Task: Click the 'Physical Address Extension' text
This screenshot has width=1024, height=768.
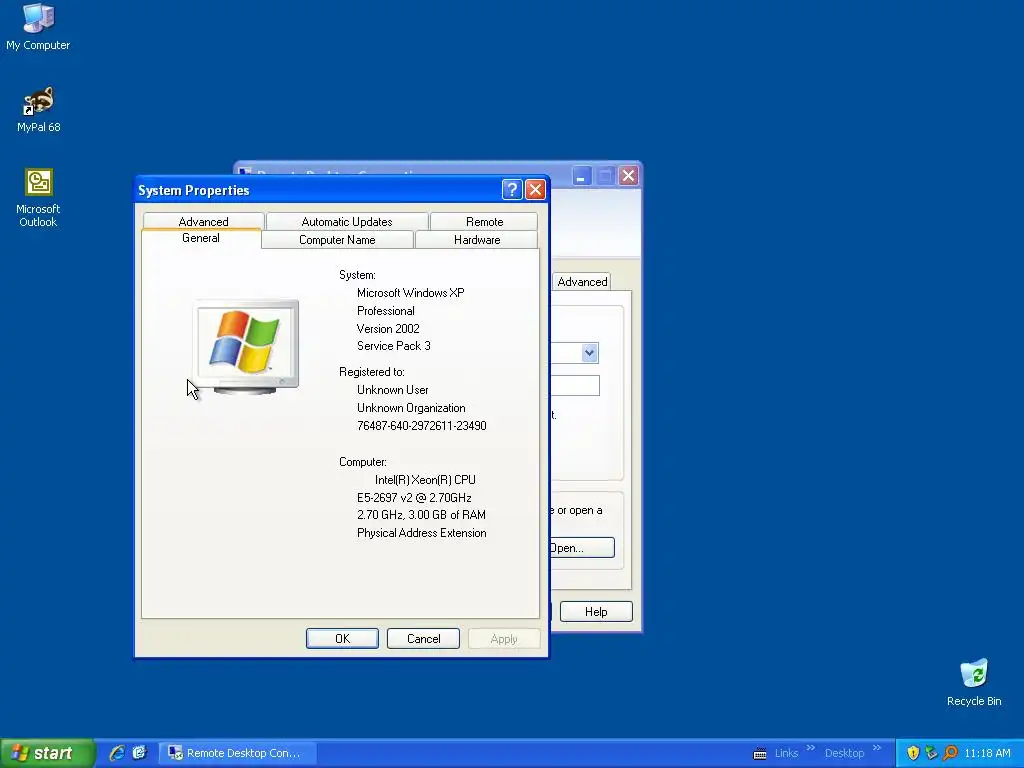Action: 421,533
